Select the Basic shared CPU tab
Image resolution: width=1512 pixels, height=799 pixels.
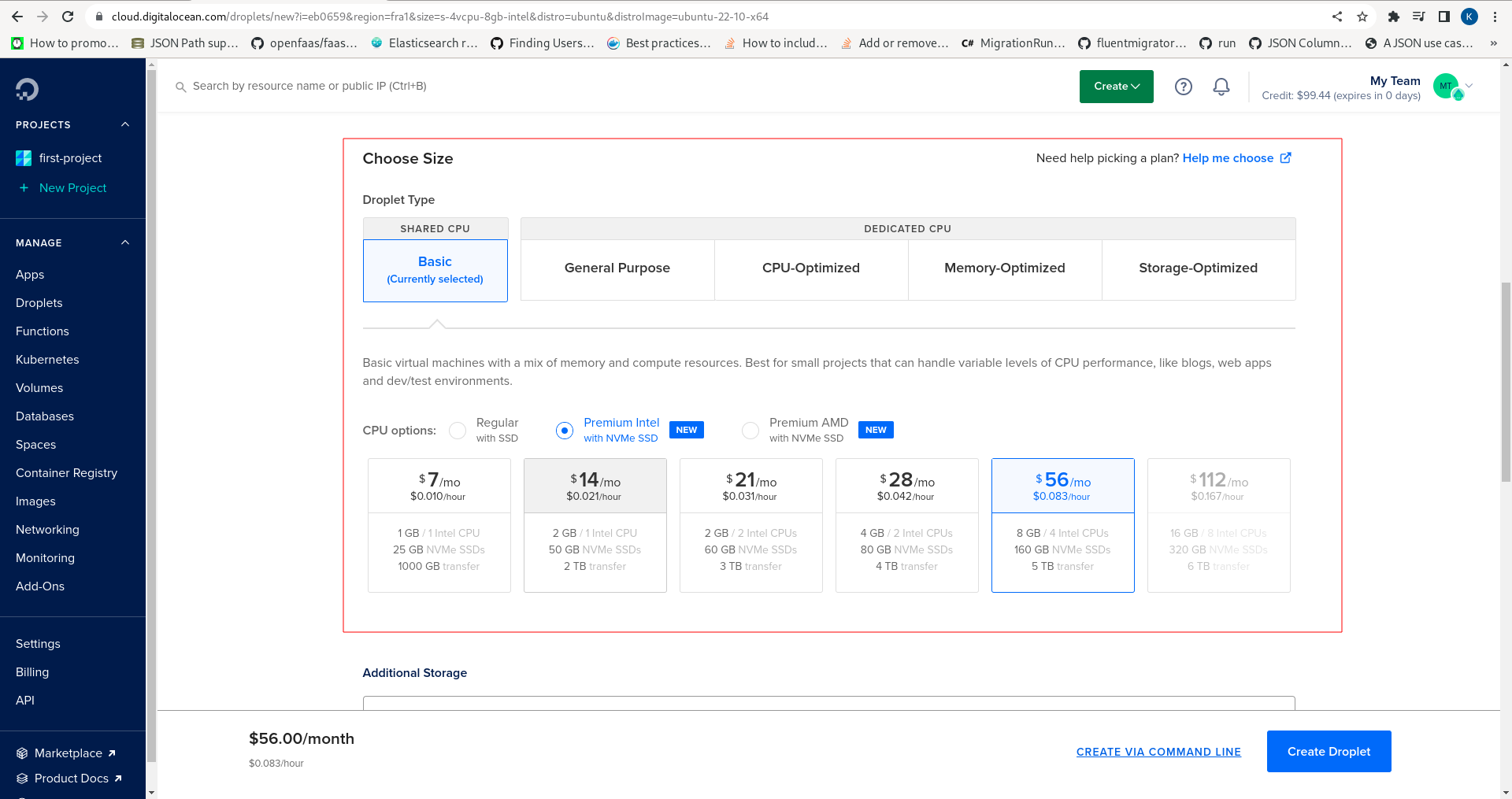pos(435,270)
